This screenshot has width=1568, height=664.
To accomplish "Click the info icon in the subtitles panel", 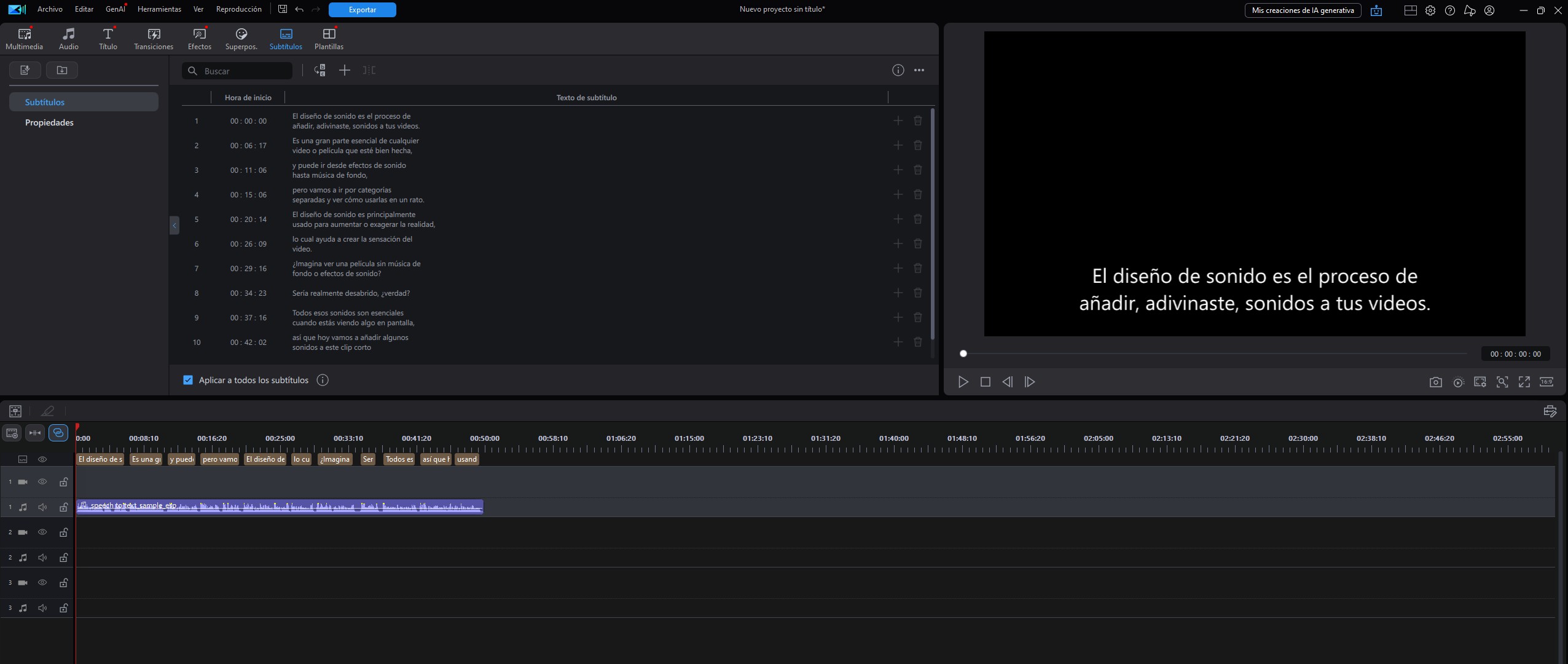I will (898, 70).
